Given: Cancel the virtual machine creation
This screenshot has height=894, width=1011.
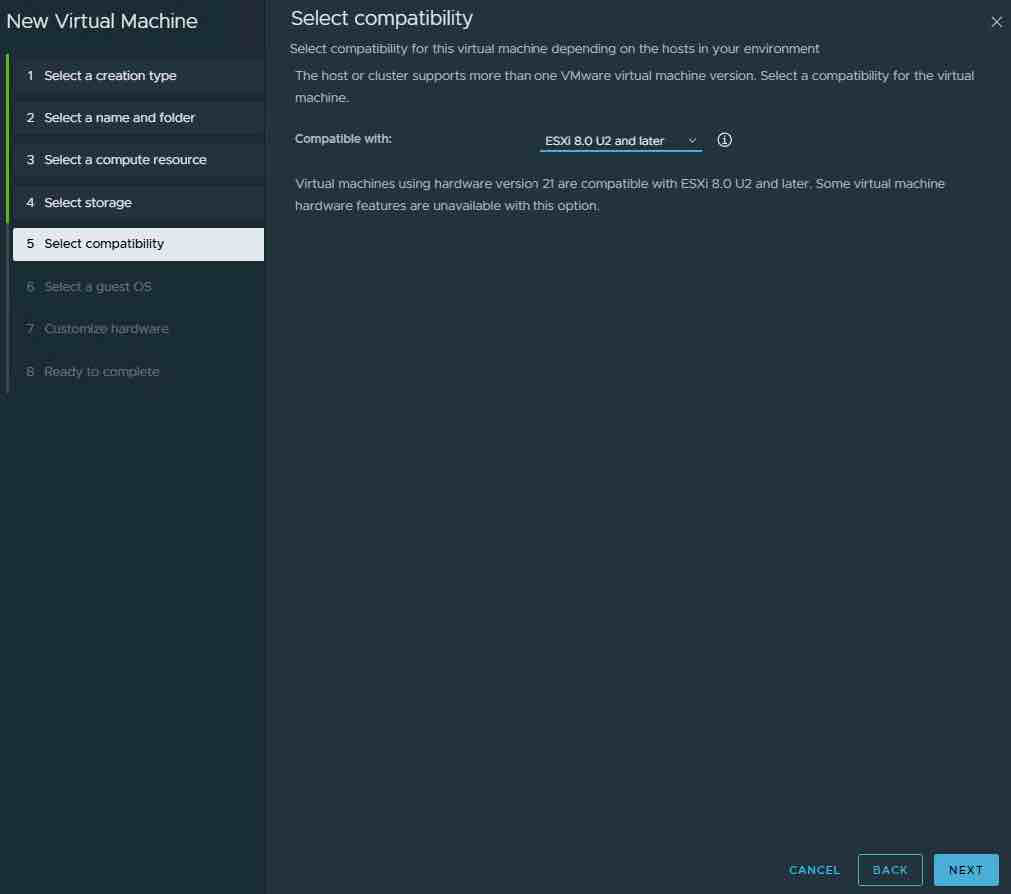Looking at the screenshot, I should 814,870.
